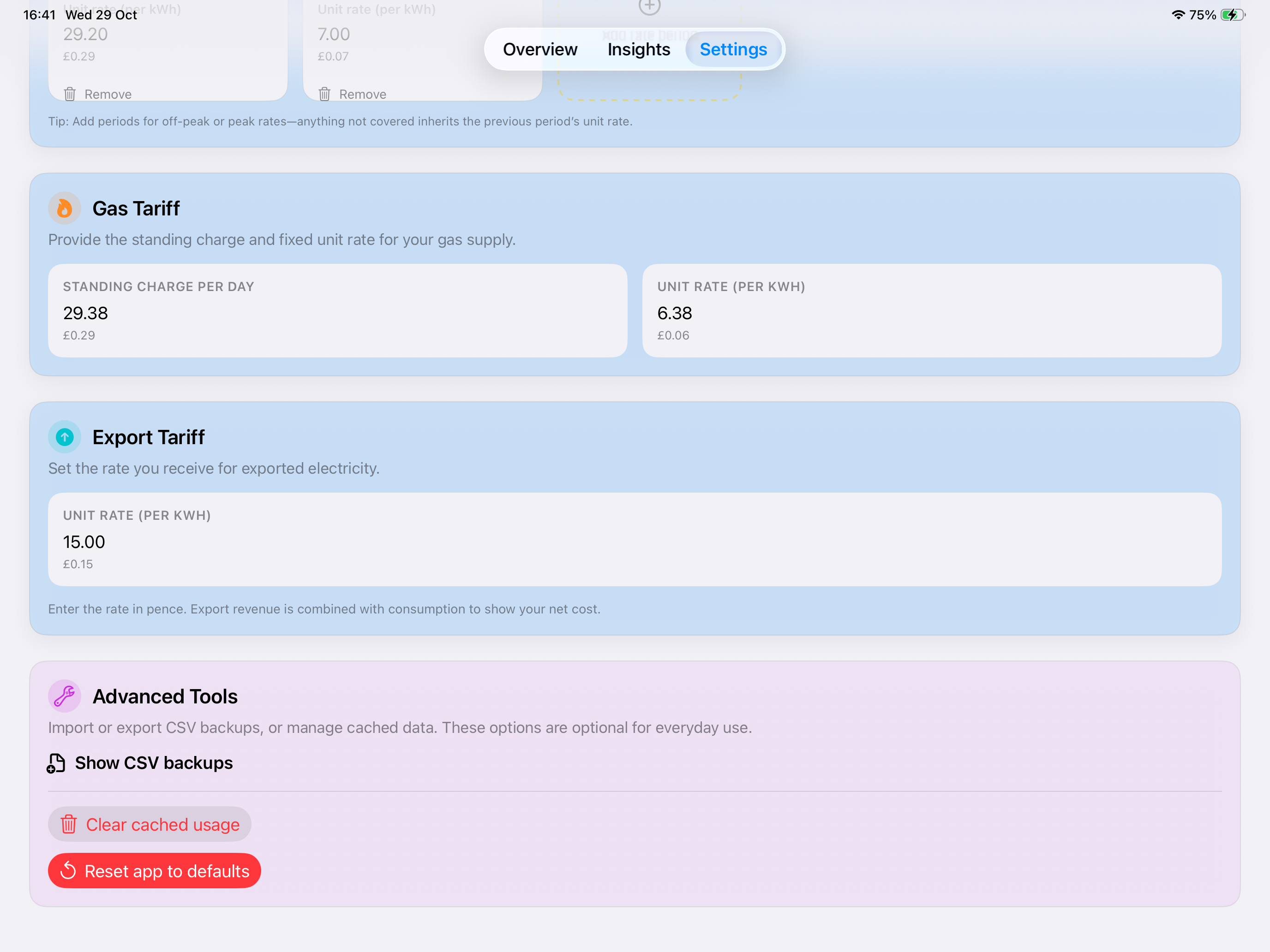Tap the plus icon to add rate period
Screen dimensions: 1270x952
click(649, 6)
